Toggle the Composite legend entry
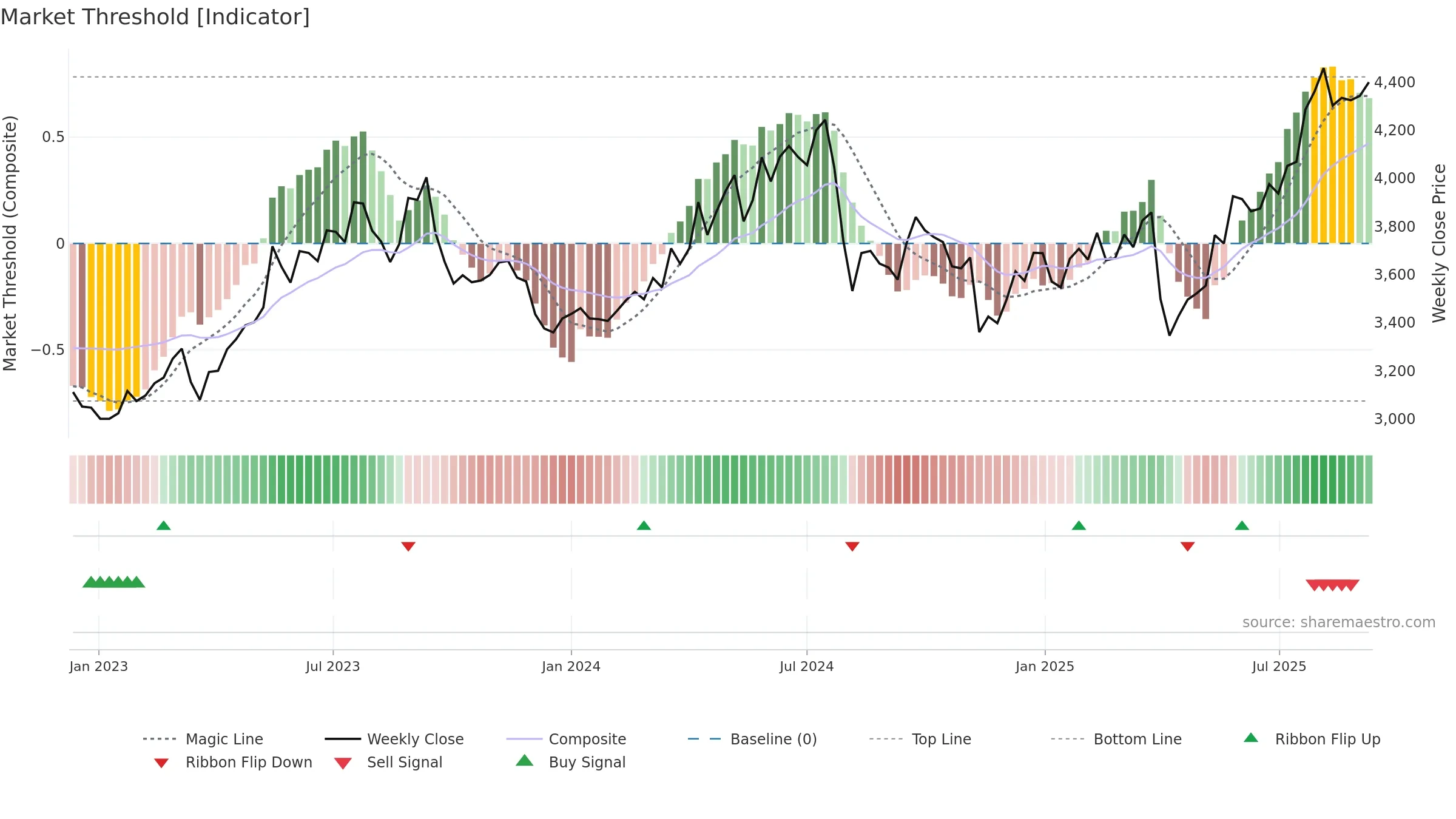Screen dimensions: 1456x819 click(566, 739)
